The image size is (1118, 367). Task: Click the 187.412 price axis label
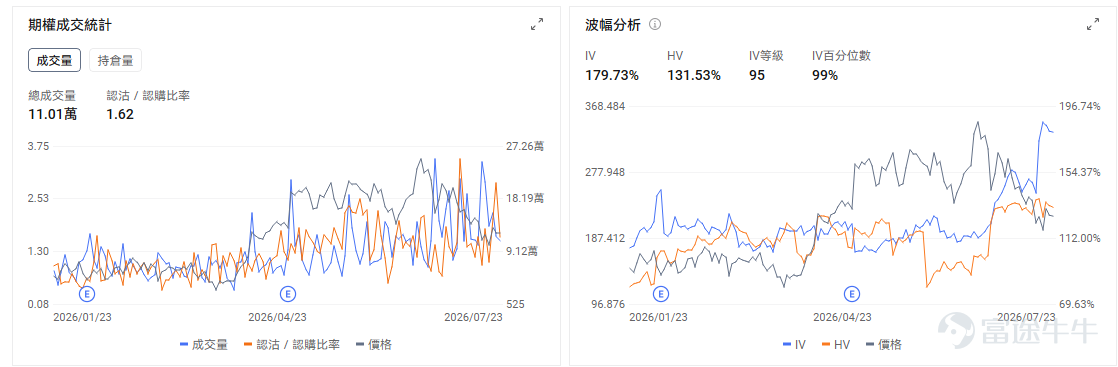point(605,238)
